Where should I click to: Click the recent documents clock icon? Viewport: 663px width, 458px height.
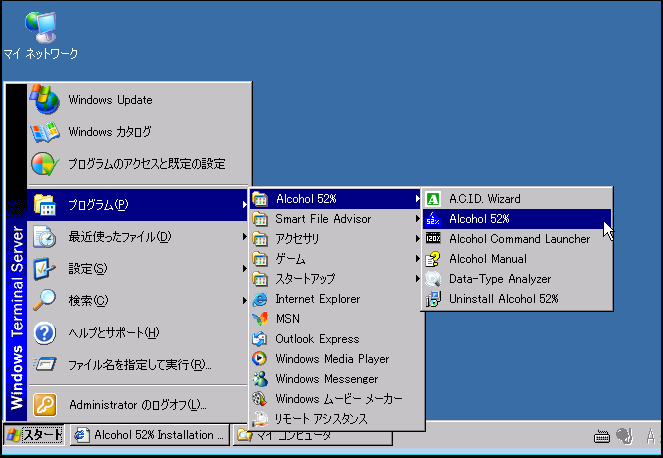coord(45,237)
